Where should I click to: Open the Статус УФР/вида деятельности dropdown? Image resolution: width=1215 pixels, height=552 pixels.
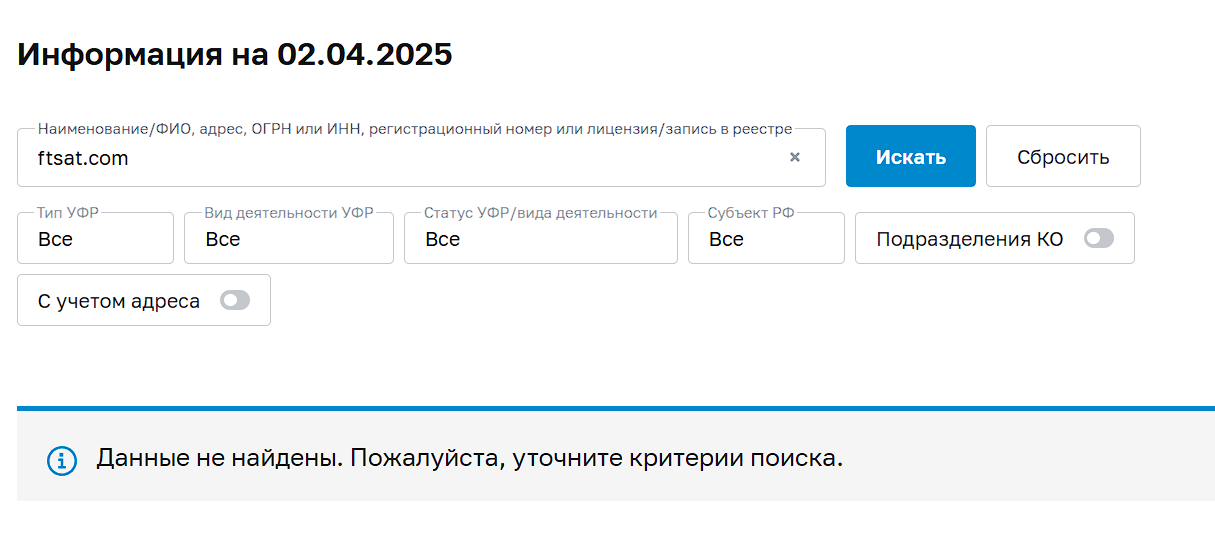540,239
